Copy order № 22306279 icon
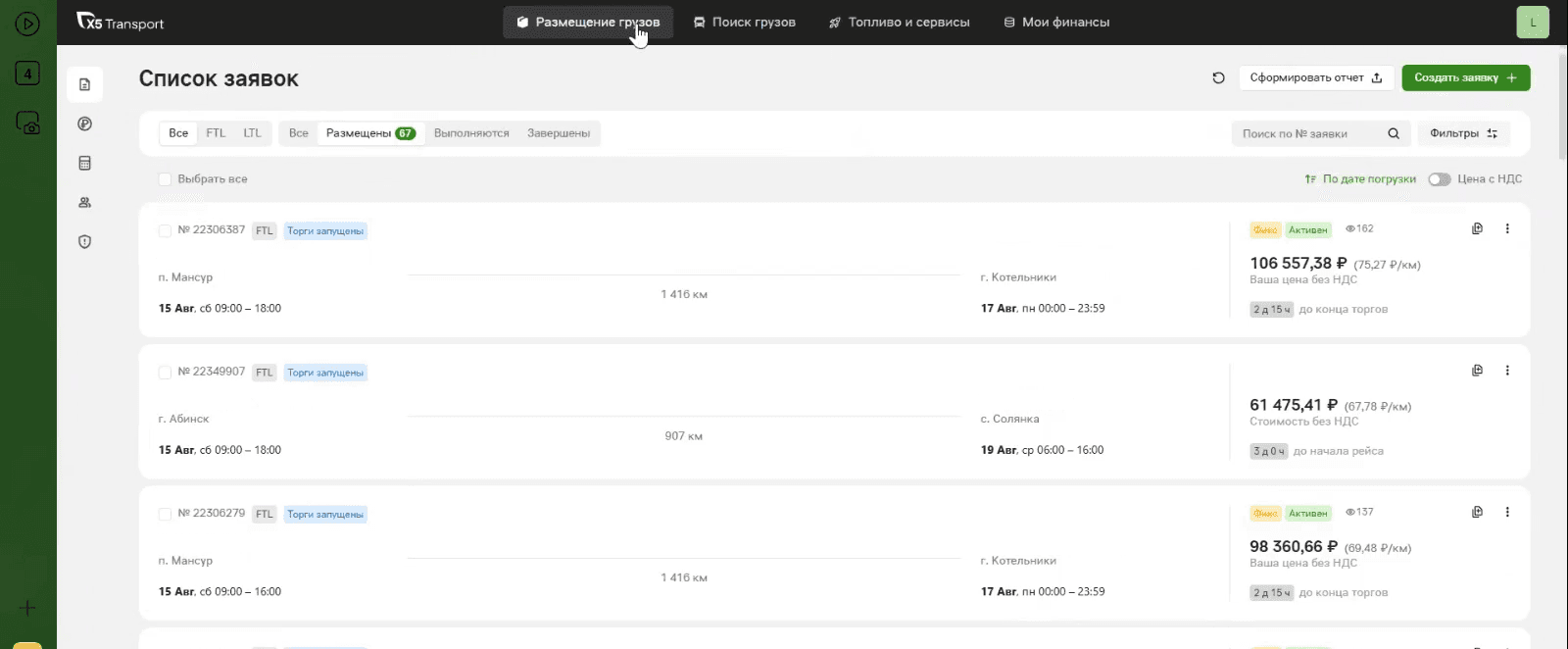 pos(1477,512)
